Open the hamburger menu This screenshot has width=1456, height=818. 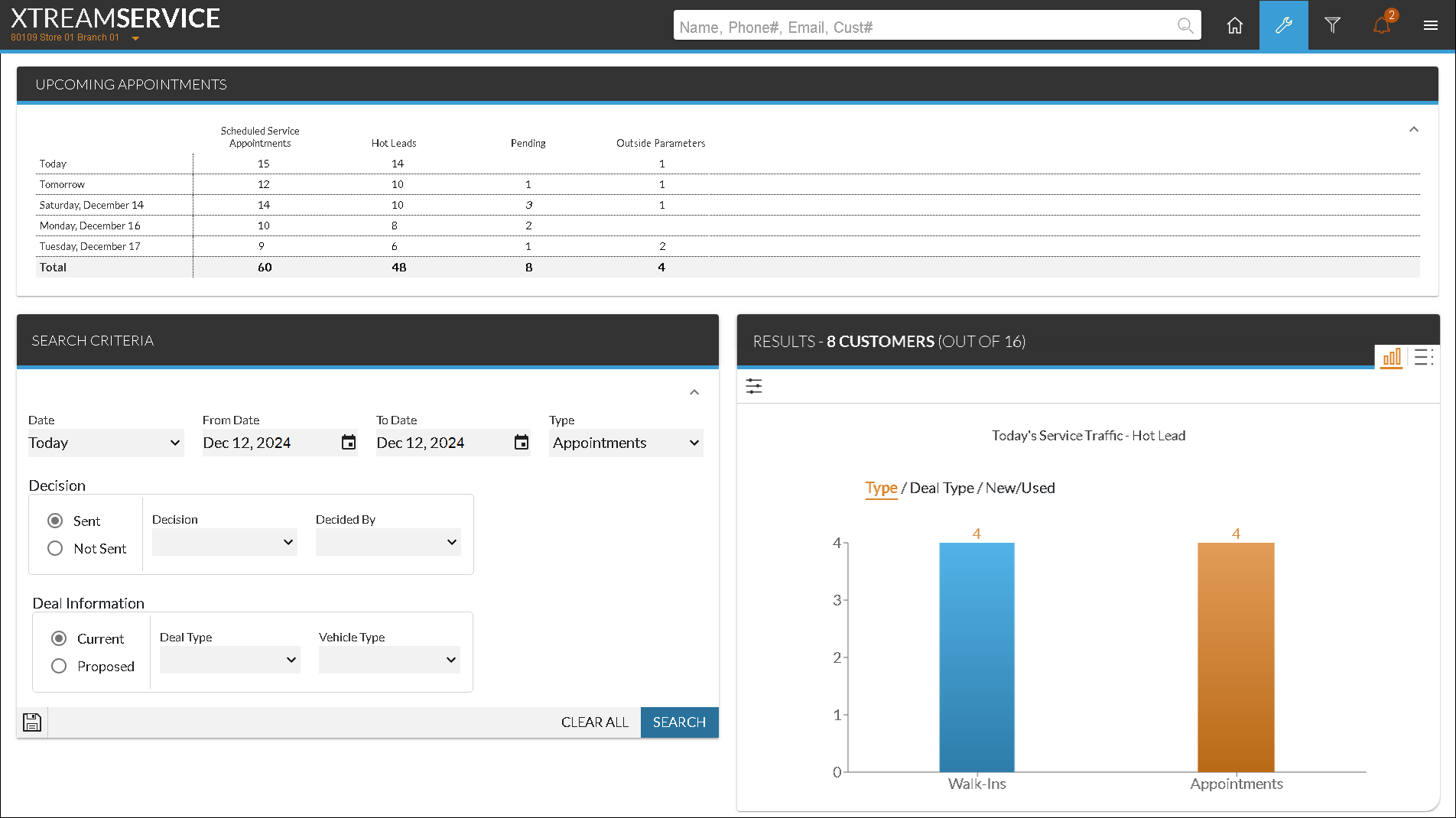1430,26
